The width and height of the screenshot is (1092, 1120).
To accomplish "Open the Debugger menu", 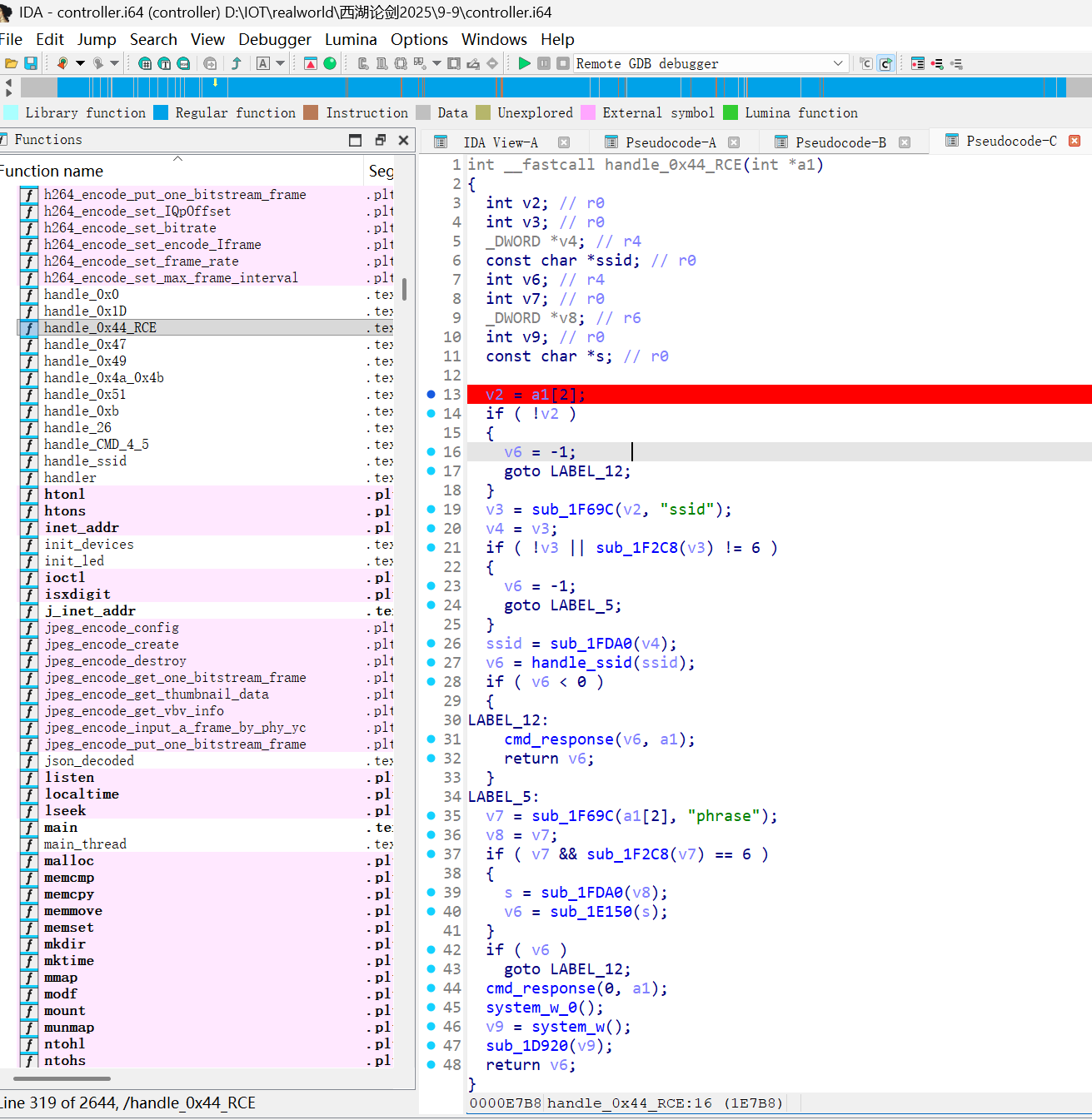I will [x=274, y=39].
